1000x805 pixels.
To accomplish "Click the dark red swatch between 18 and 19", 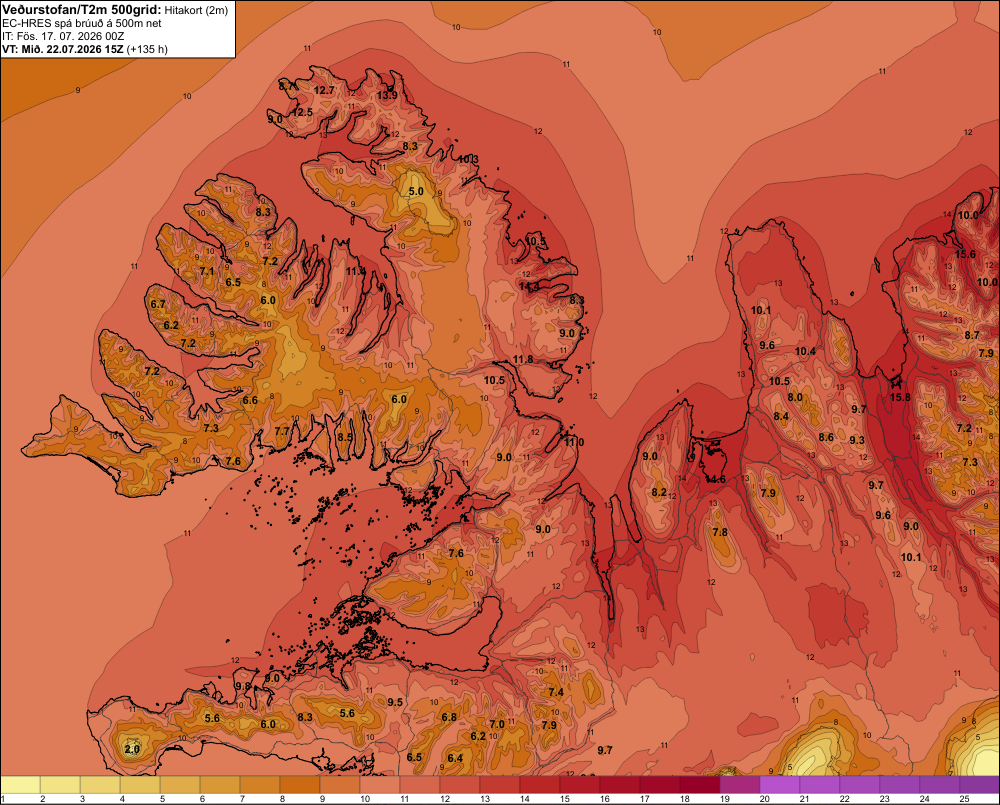I will click(700, 785).
